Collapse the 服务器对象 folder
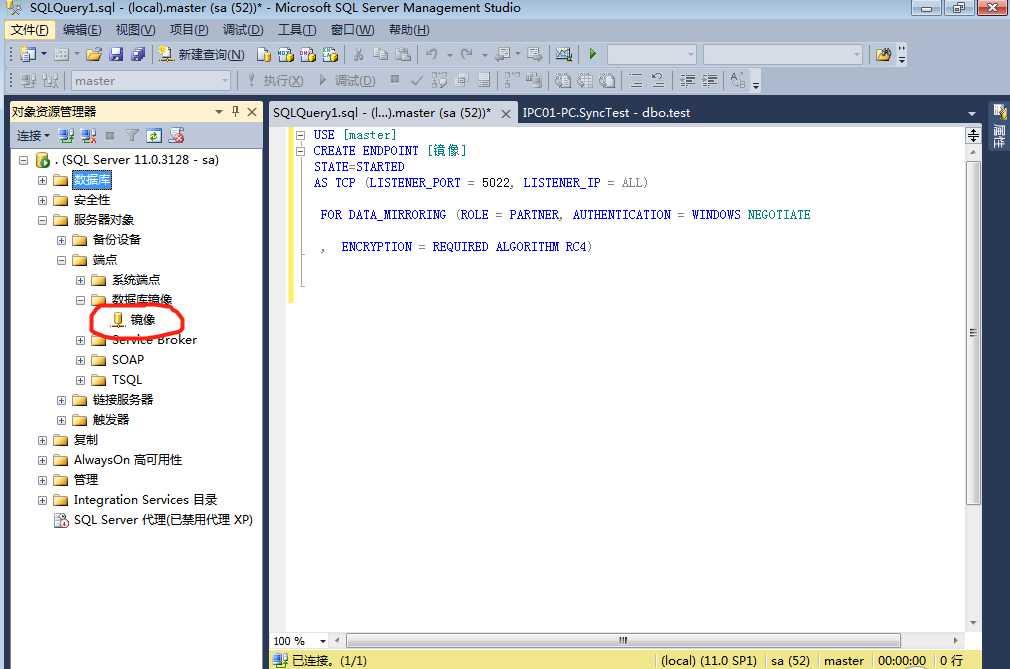1010x669 pixels. click(x=42, y=220)
